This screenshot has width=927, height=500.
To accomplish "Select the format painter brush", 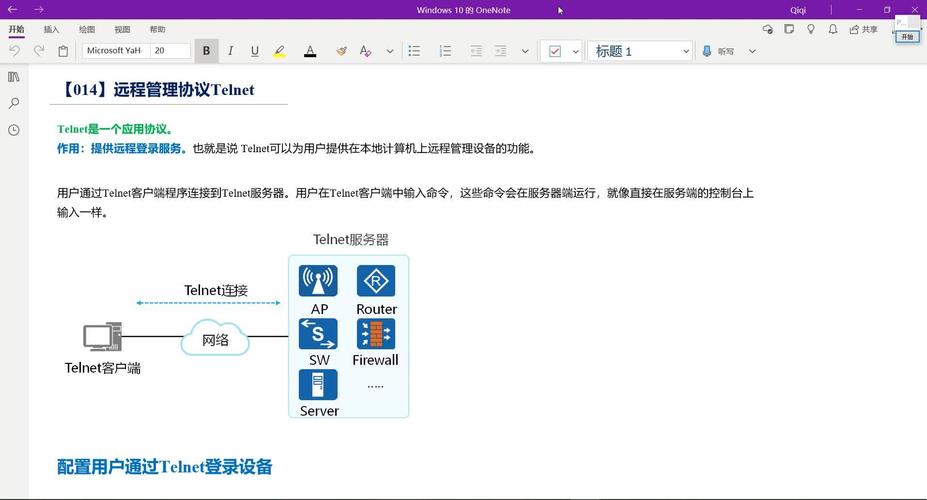I will pyautogui.click(x=341, y=51).
